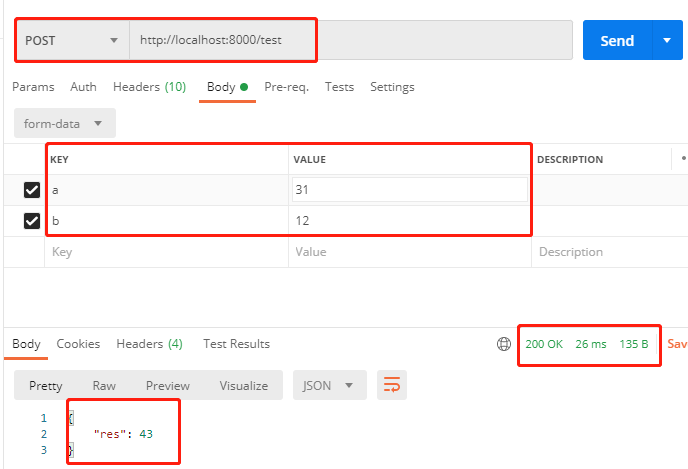Screen dimensions: 688x469
Task: Click the empty Key placeholder cell
Action: coord(167,252)
